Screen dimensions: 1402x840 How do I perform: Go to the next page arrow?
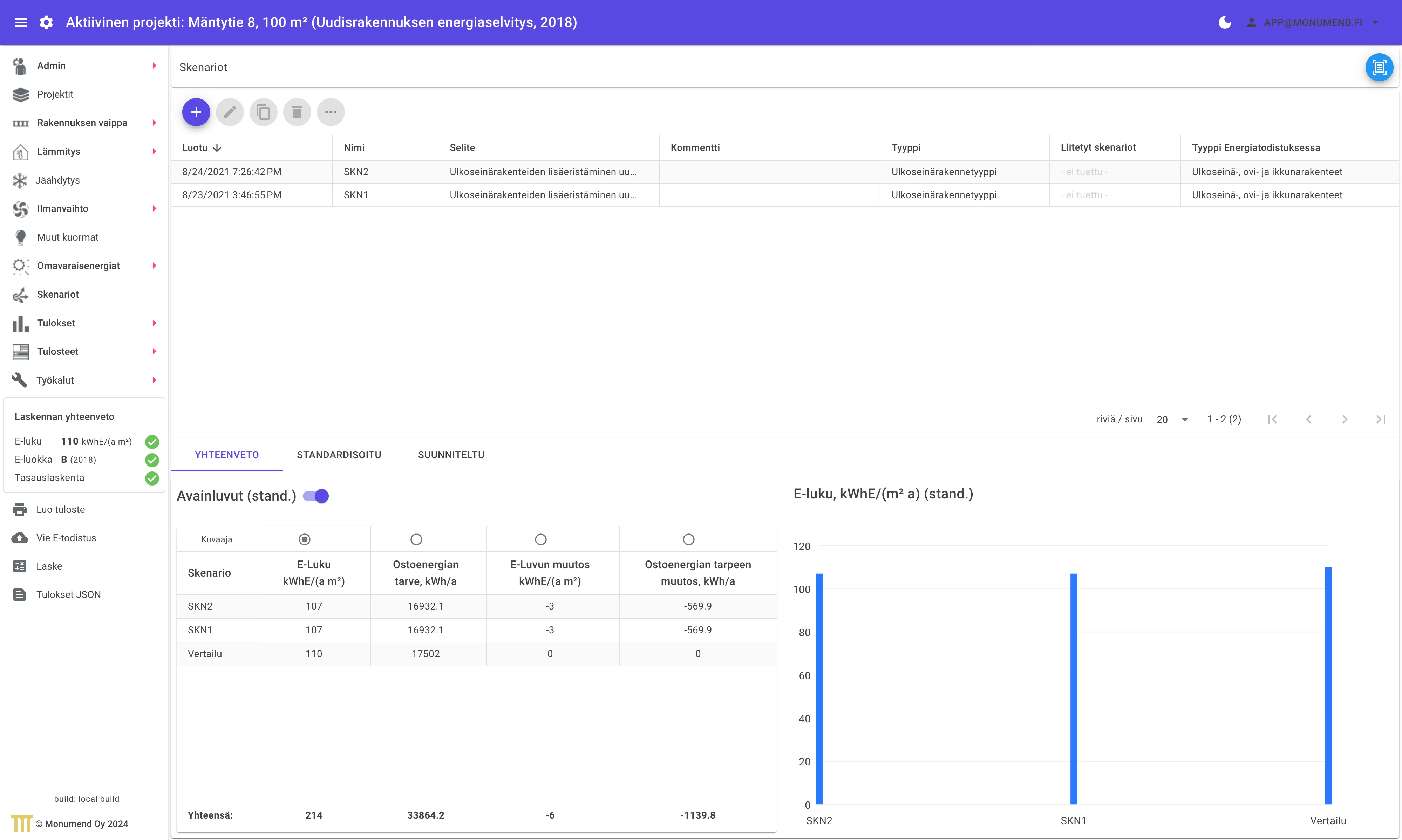1344,419
